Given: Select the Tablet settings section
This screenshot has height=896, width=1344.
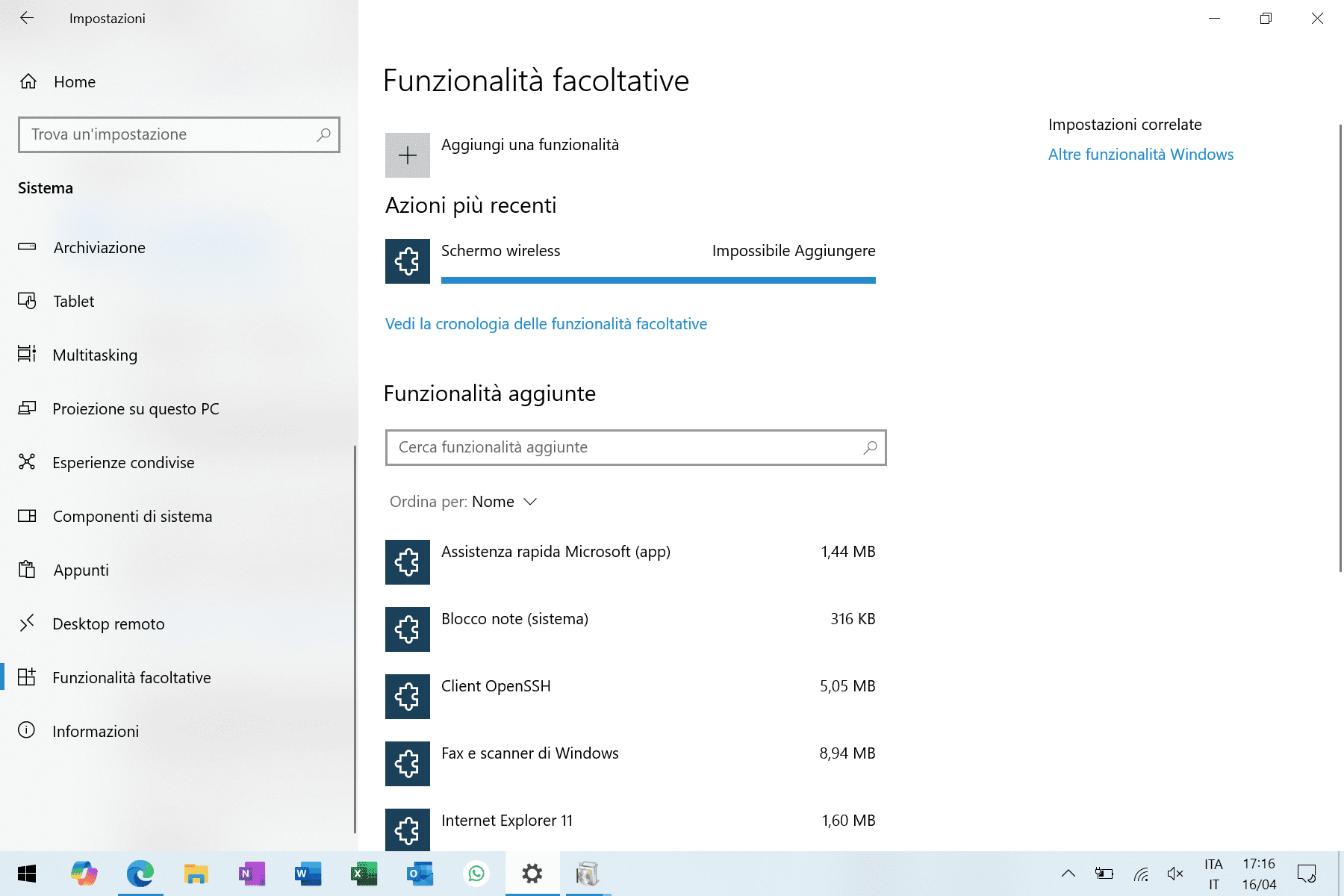Looking at the screenshot, I should point(72,301).
